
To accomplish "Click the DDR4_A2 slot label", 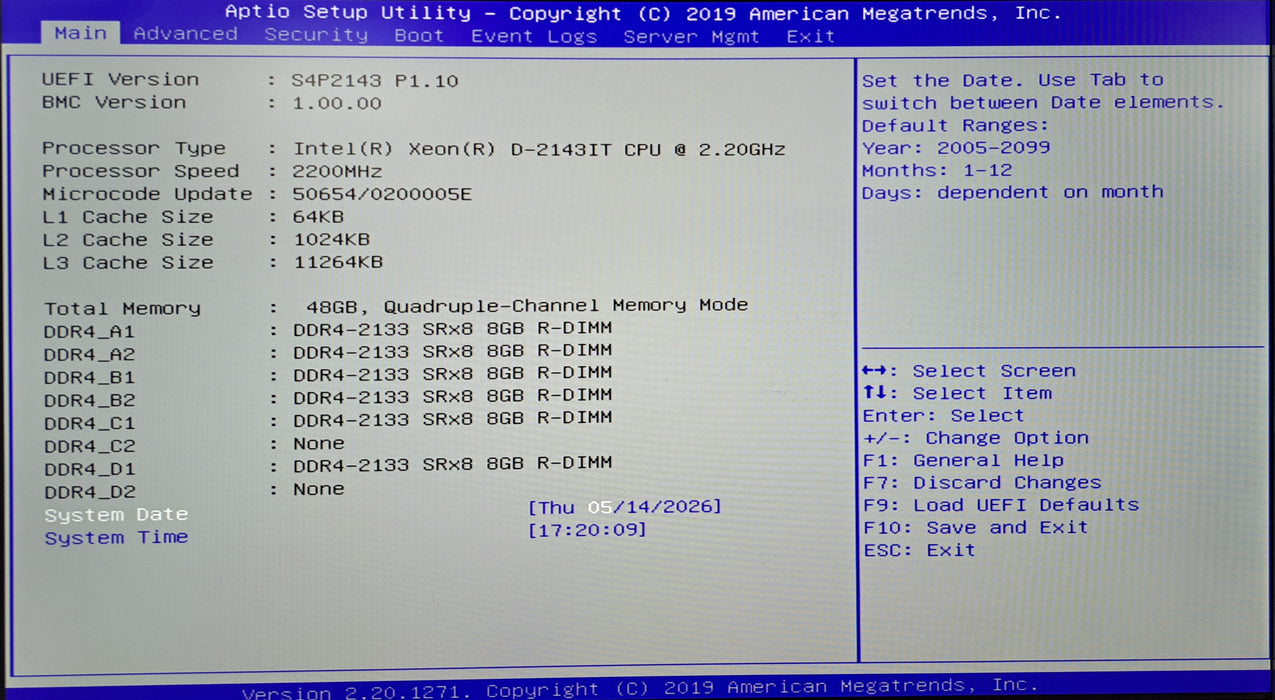I will (89, 354).
